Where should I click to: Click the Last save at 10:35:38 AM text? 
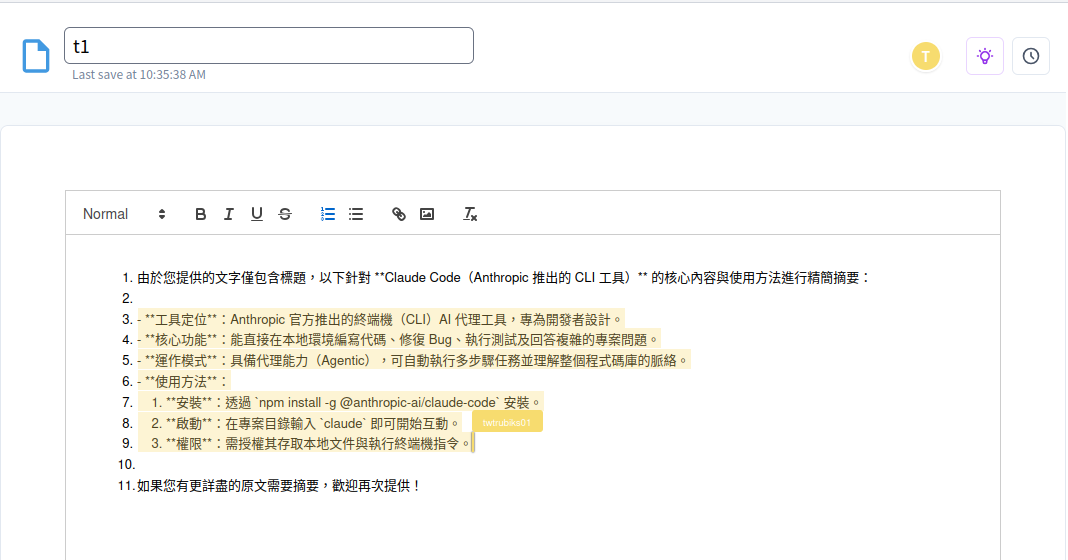(139, 74)
